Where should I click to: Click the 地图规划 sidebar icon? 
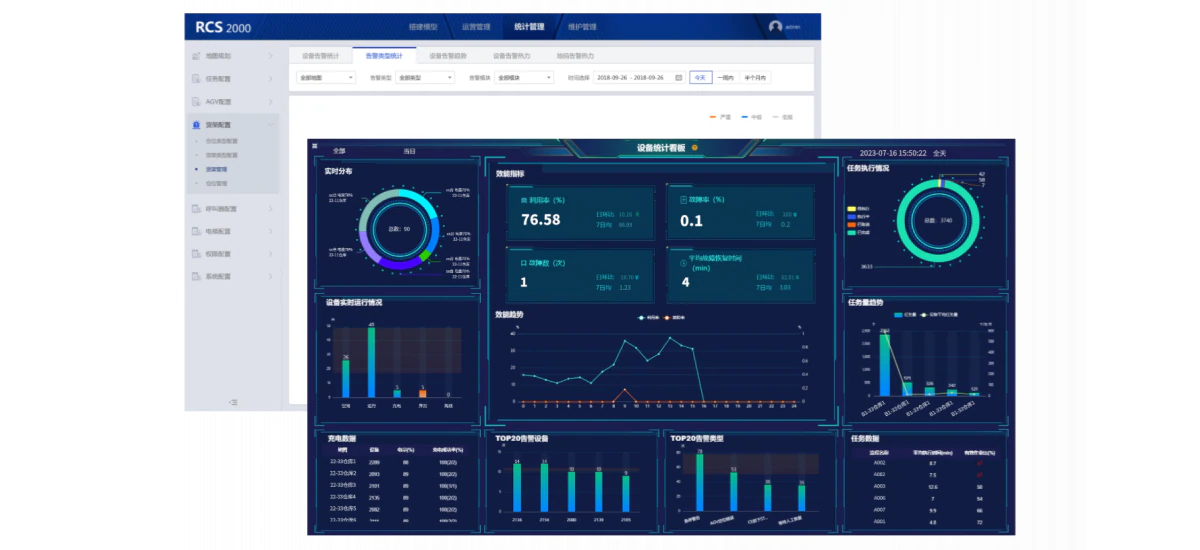(196, 55)
